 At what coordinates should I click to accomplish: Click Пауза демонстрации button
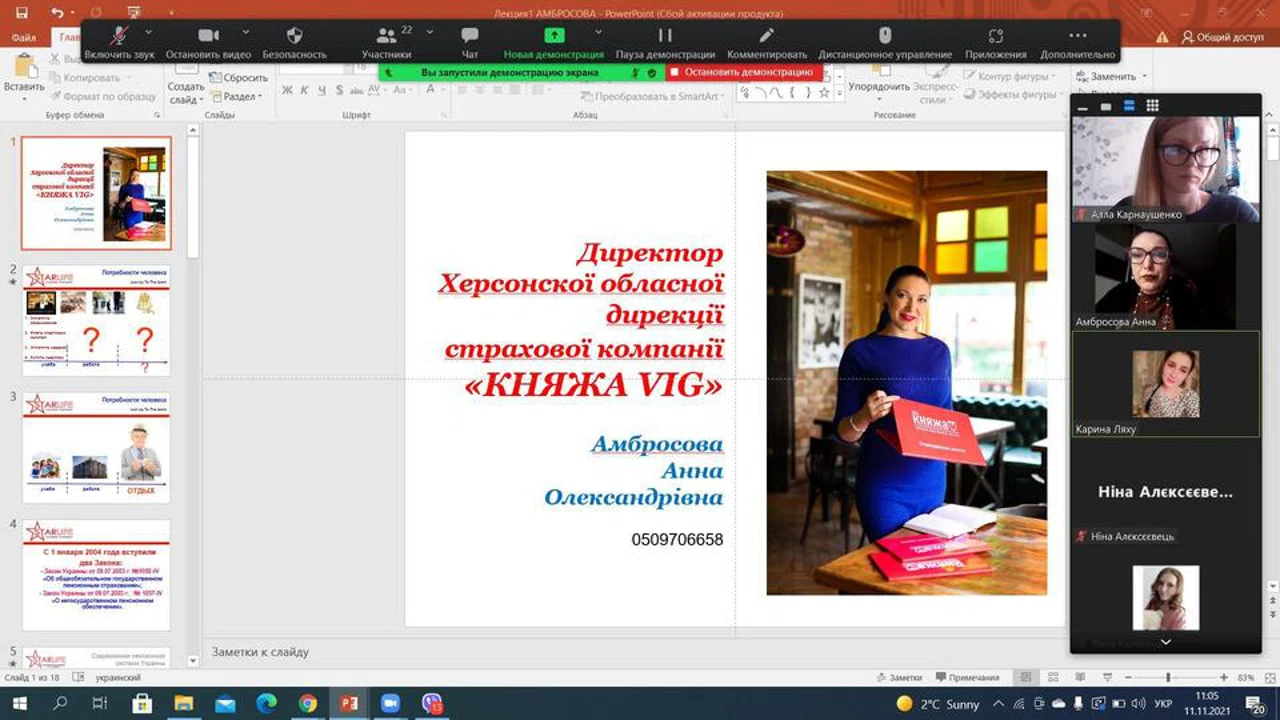click(665, 43)
